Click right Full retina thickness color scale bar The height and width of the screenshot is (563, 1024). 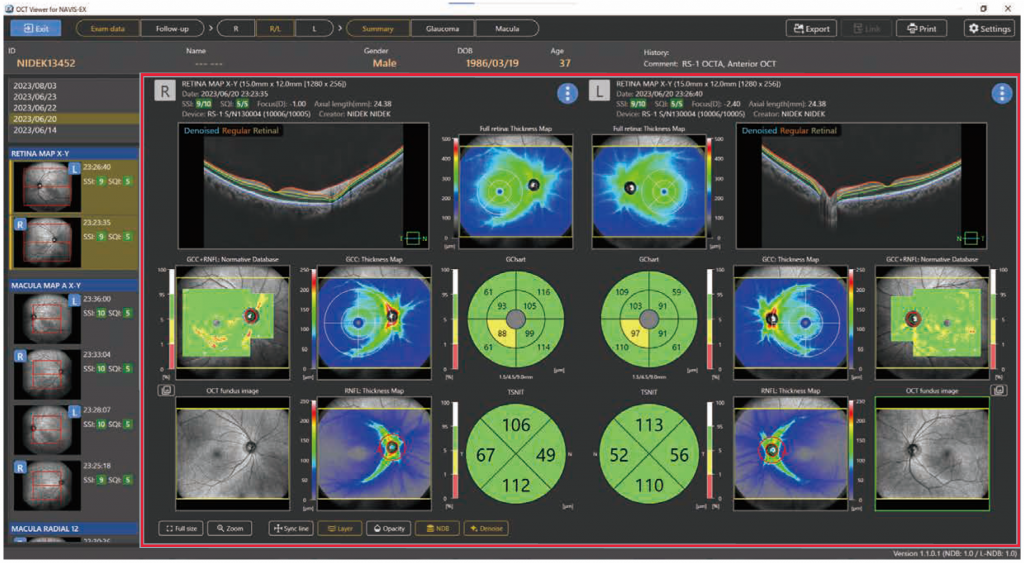455,189
